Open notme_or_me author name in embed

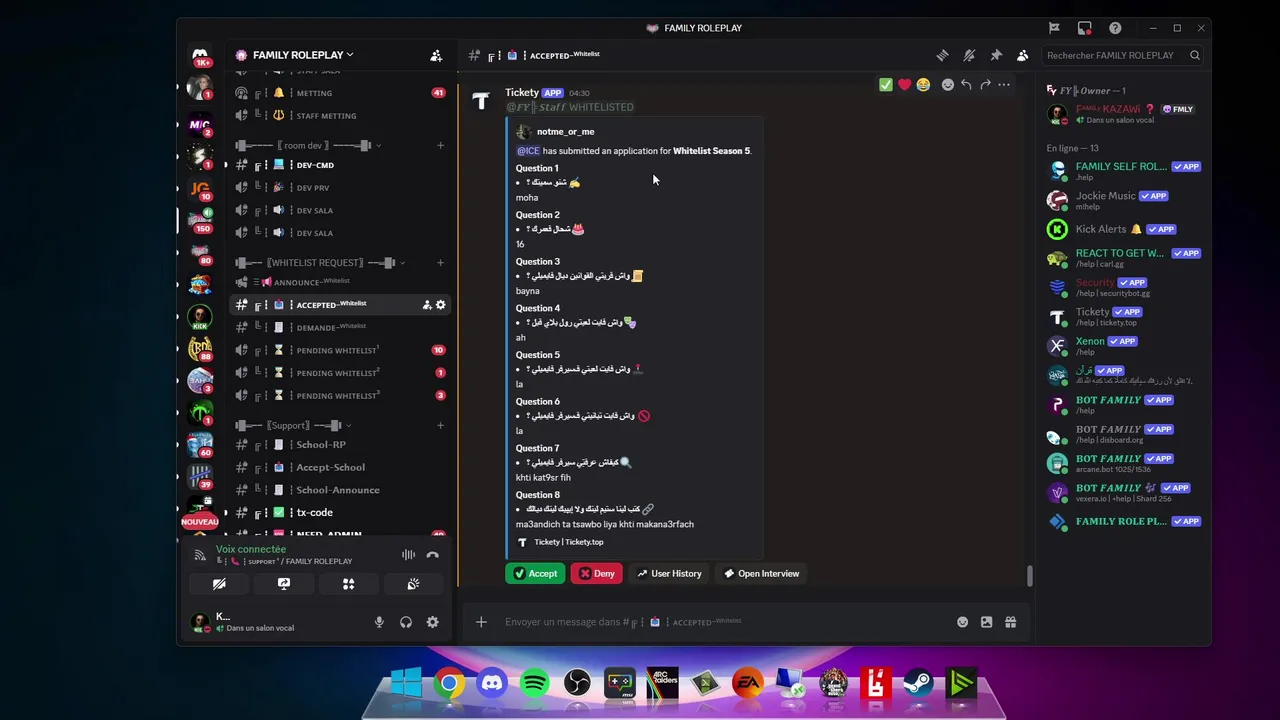[565, 132]
